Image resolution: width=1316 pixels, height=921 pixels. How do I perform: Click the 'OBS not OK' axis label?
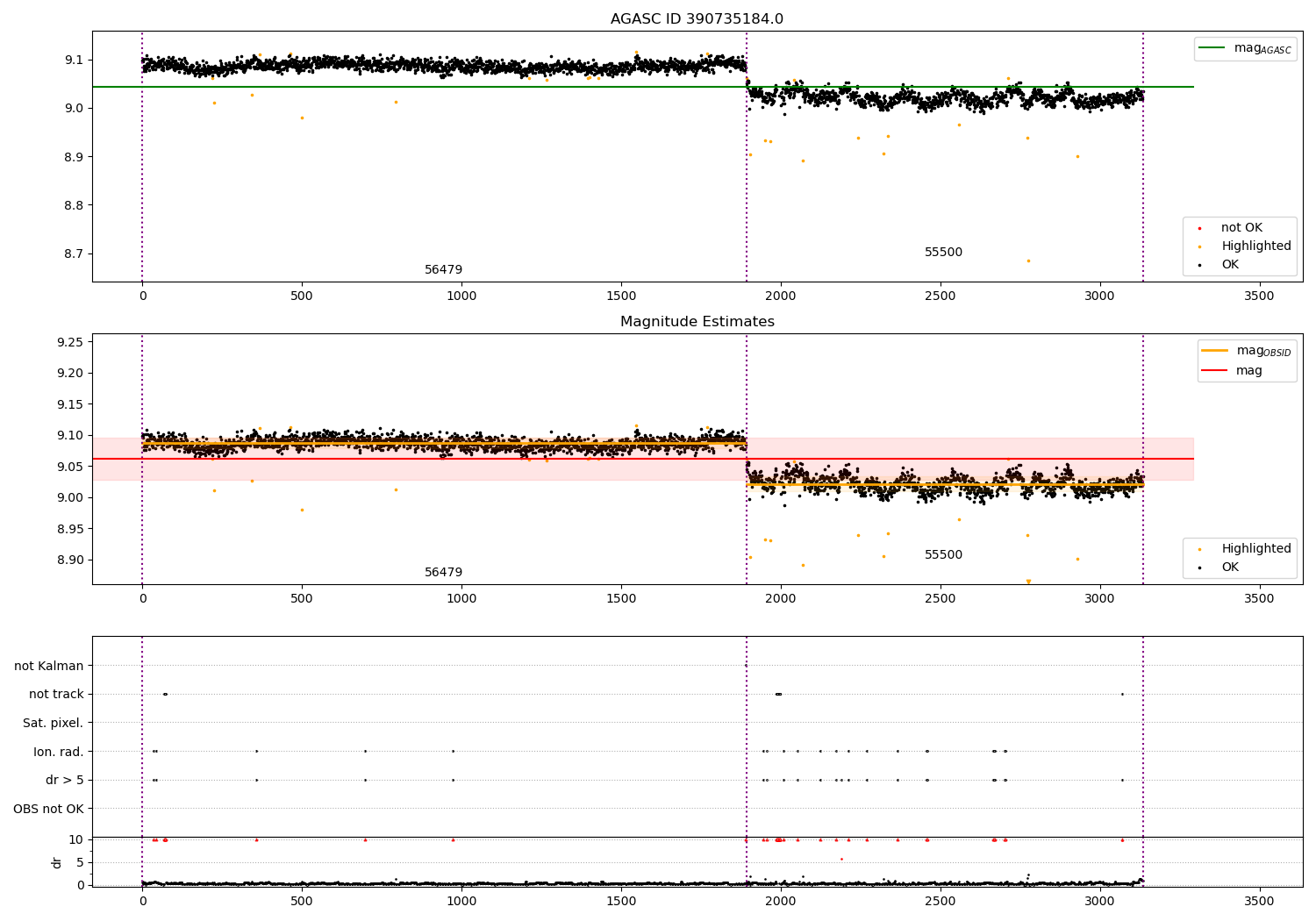[48, 809]
